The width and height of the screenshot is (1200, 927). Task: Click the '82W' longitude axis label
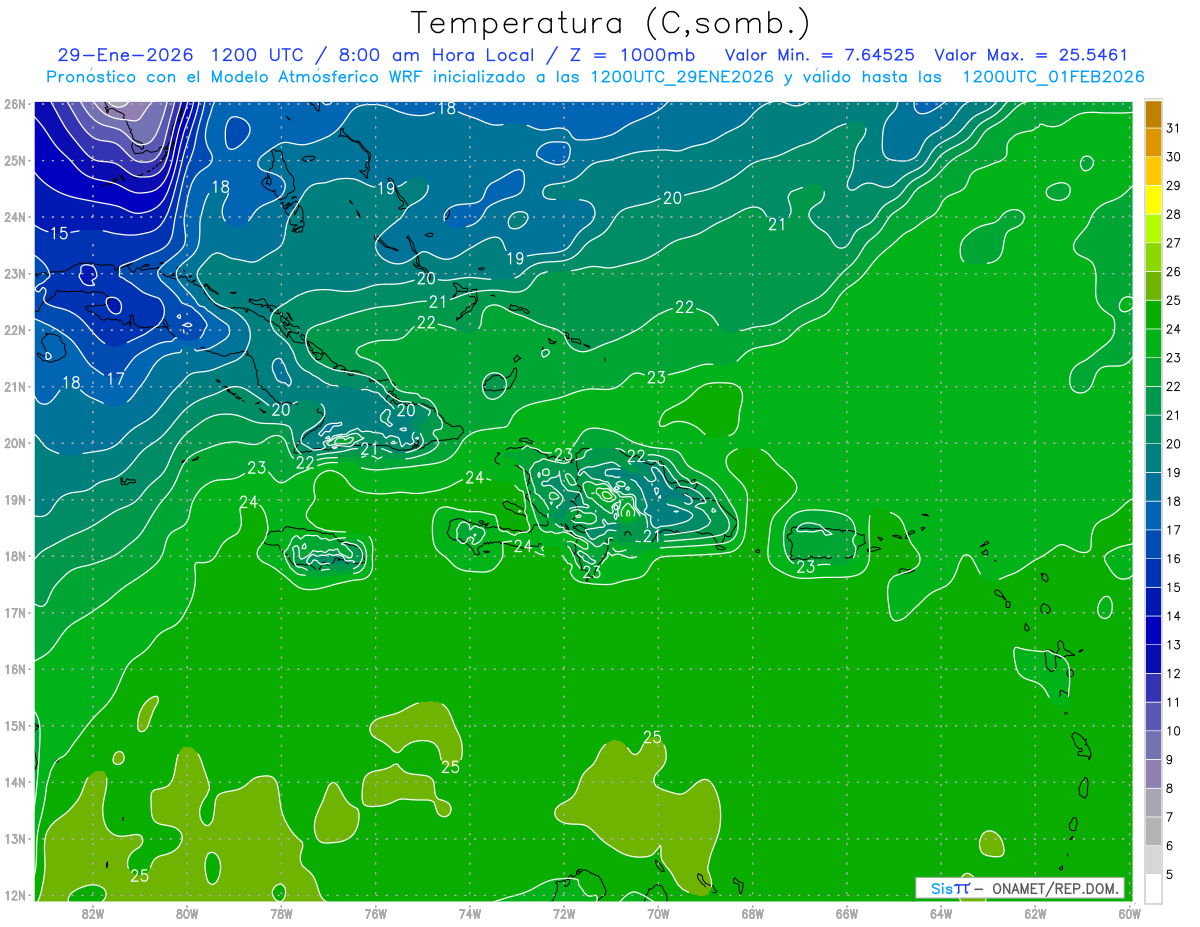coord(93,913)
